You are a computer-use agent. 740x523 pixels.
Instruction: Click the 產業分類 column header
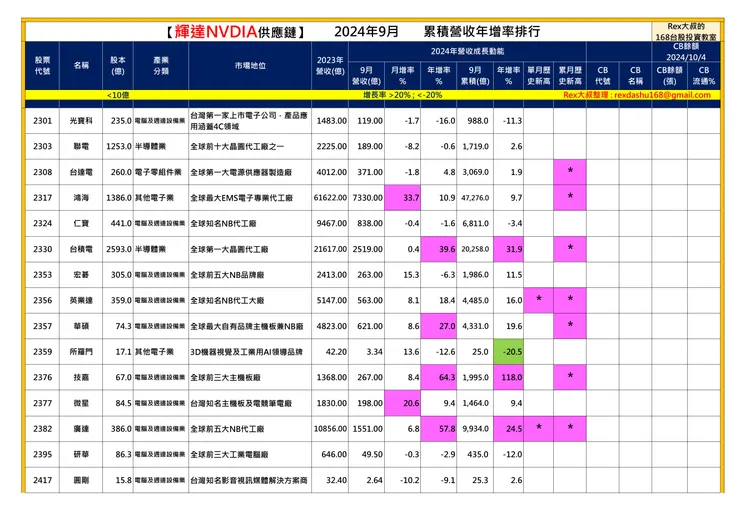[161, 66]
